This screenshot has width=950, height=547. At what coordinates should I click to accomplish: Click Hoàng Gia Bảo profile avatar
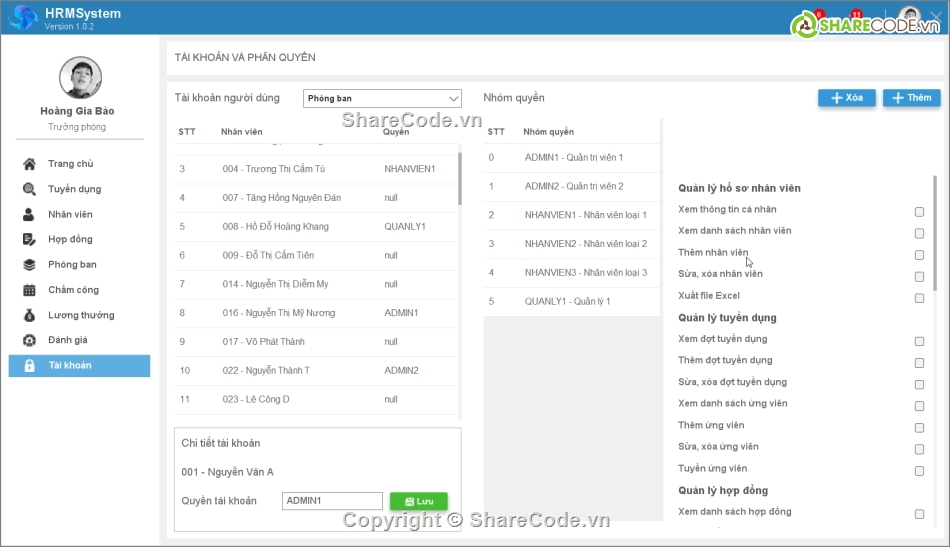[x=79, y=77]
